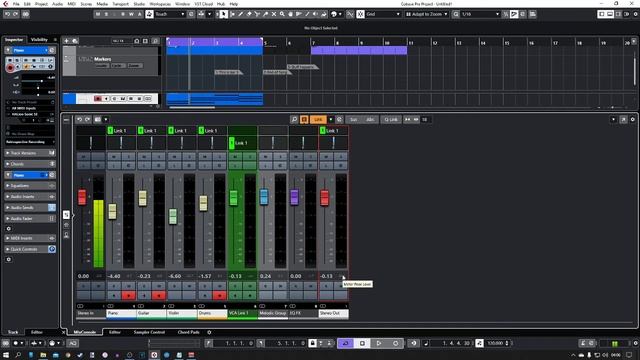Image resolution: width=640 pixels, height=360 pixels.
Task: Enable Q-Link in MixConsole toolbar
Action: (391, 120)
